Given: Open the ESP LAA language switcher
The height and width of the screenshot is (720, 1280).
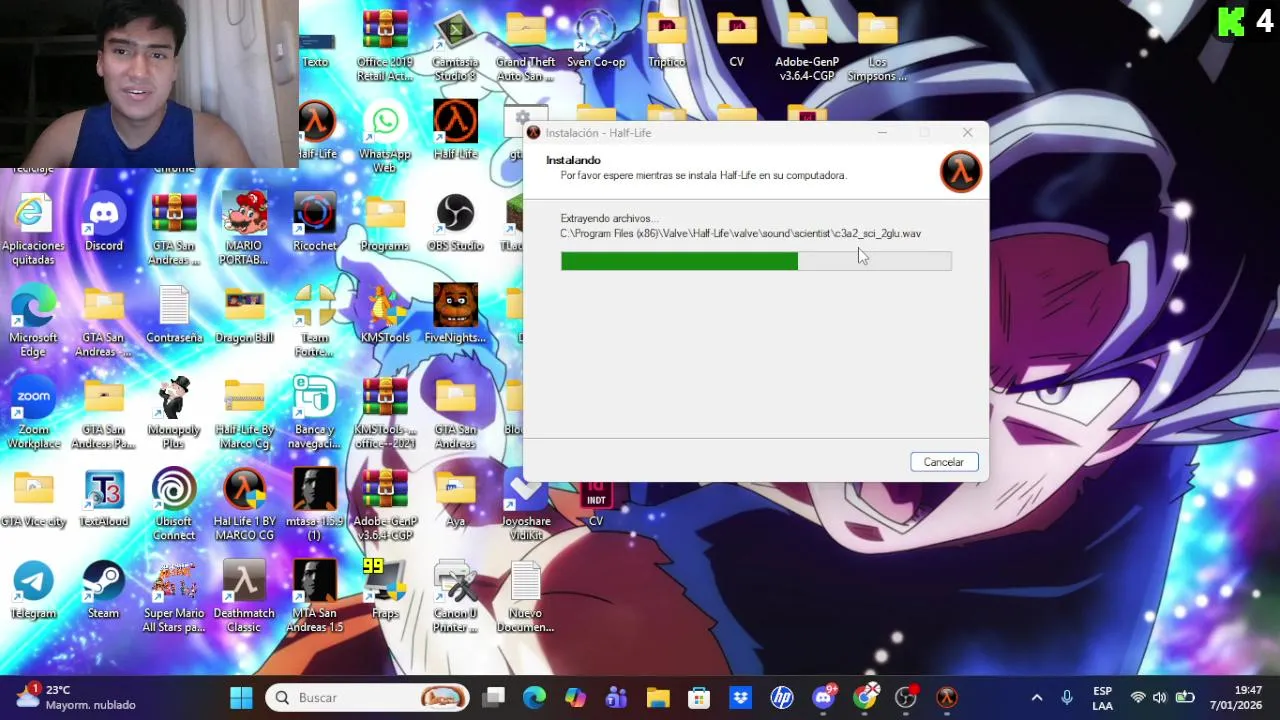Looking at the screenshot, I should (x=1102, y=698).
